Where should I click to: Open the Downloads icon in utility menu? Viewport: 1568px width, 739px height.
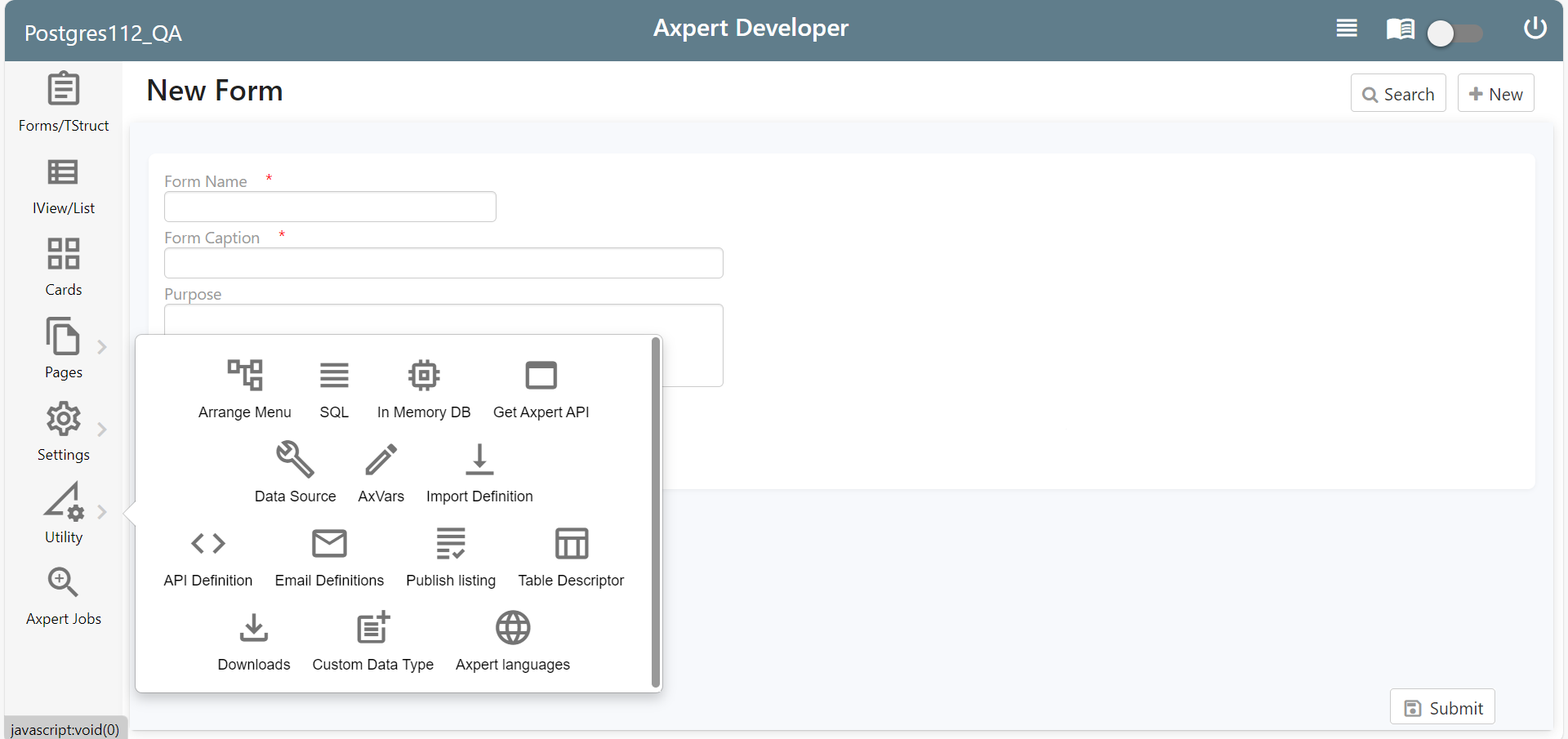click(x=253, y=628)
